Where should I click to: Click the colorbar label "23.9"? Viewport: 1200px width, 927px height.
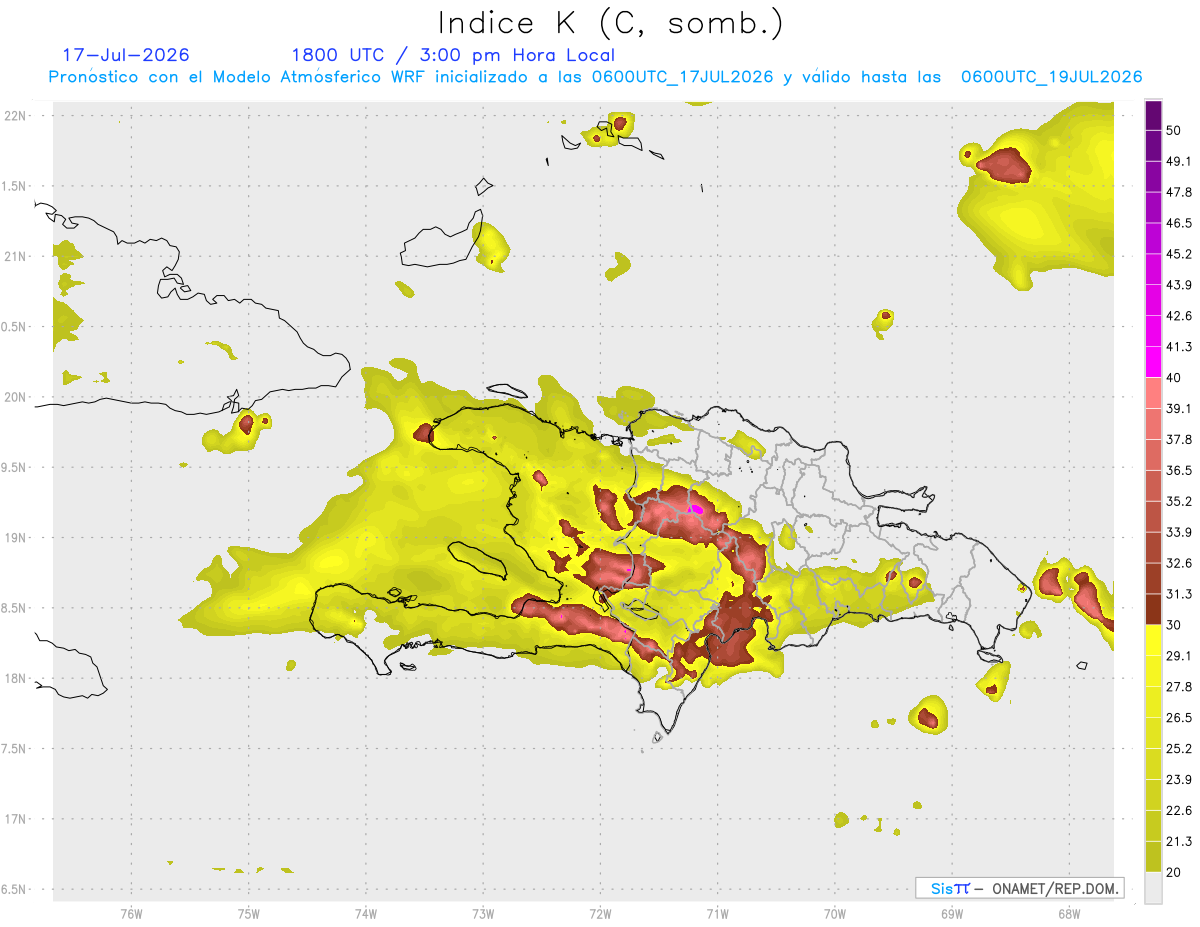tap(1179, 780)
